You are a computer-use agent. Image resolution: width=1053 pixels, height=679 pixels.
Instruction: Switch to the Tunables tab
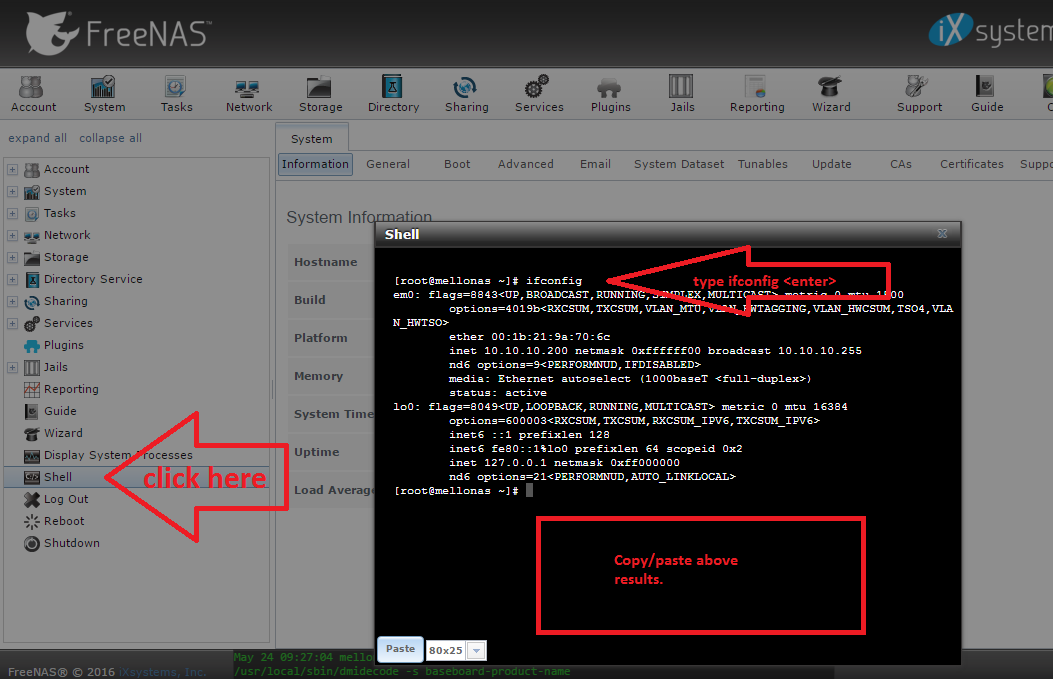tap(762, 164)
